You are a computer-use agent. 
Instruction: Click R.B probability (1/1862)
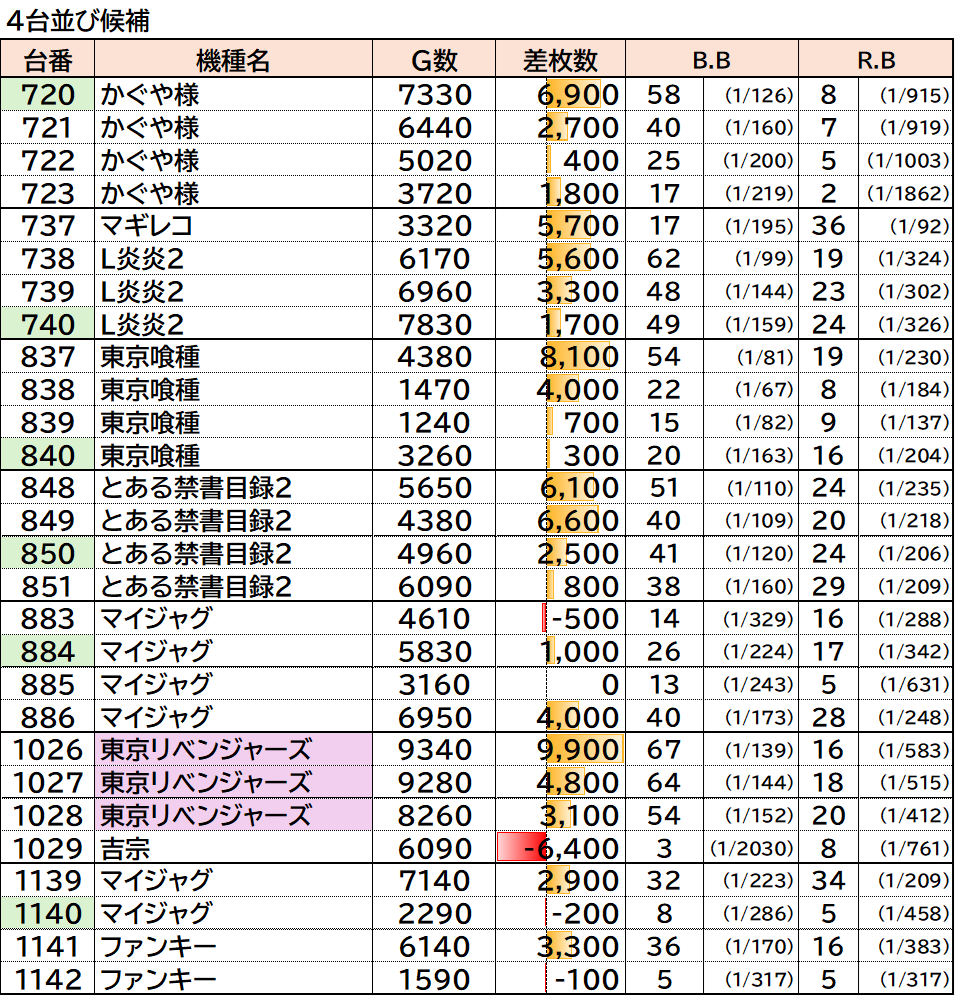point(908,193)
